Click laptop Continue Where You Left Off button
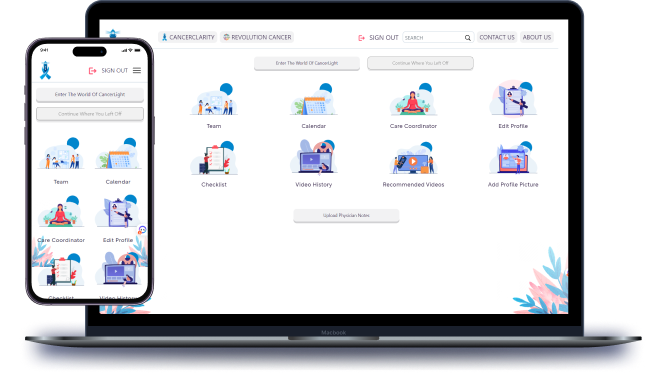Viewport: 665px width, 373px height. pos(420,63)
